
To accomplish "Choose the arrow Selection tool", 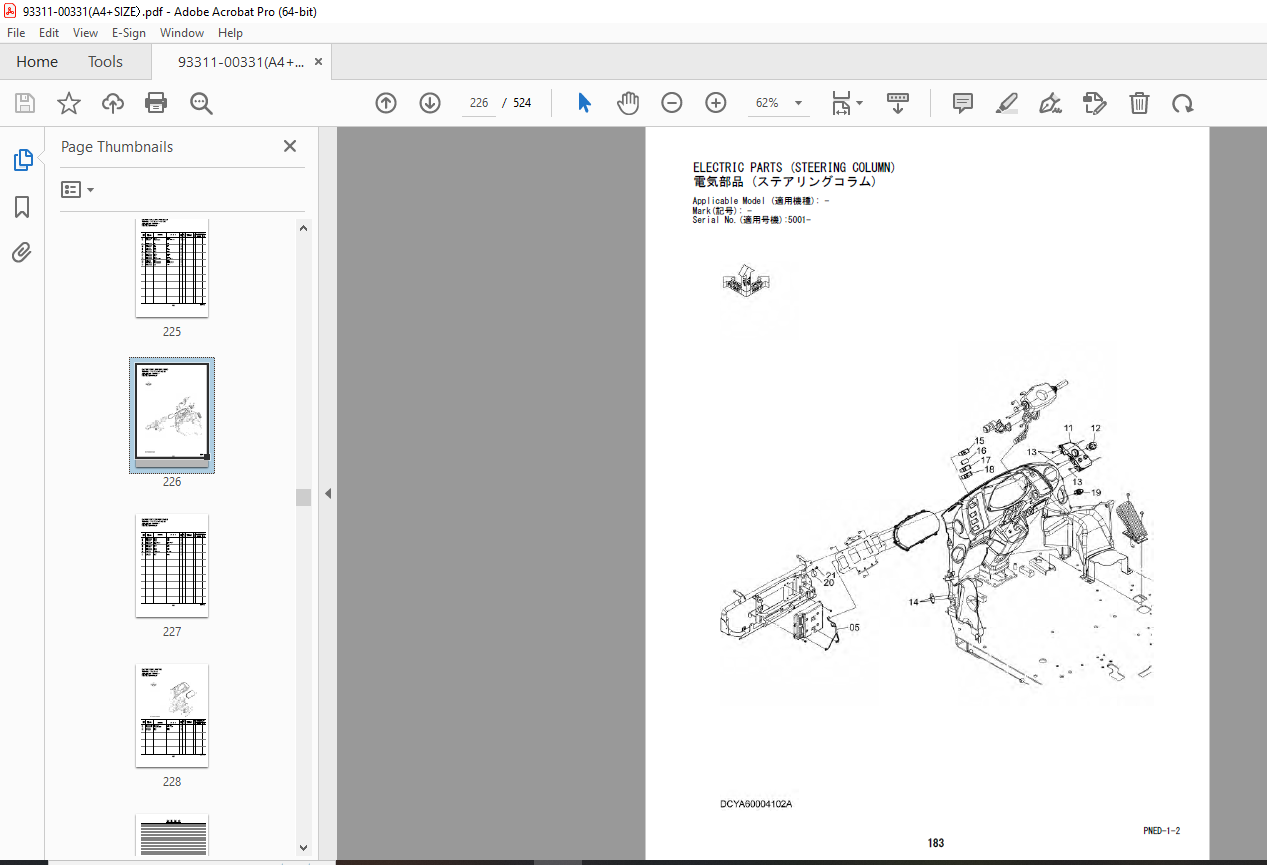I will 585,103.
